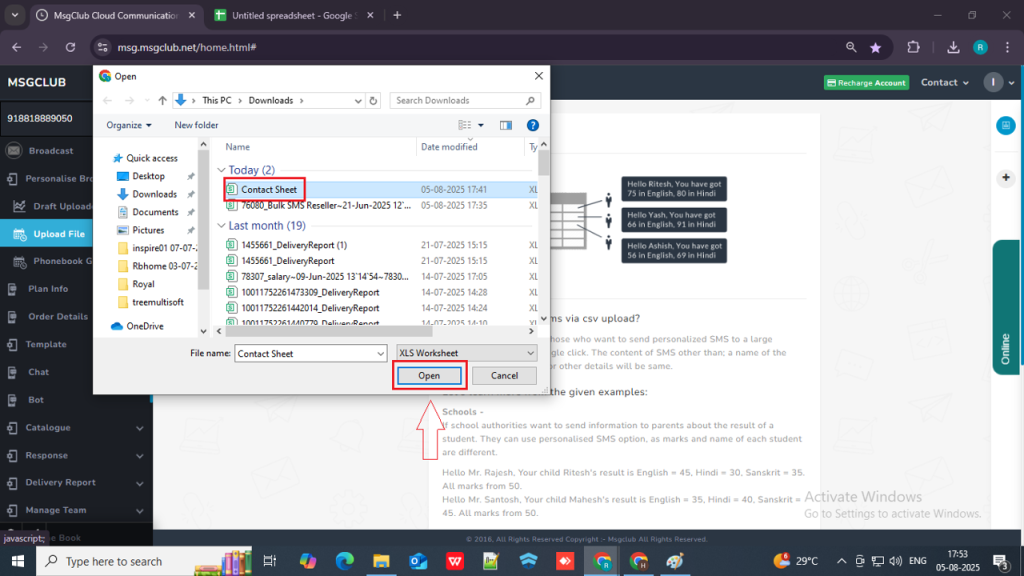1024x576 pixels.
Task: Select Documents in Quick access
Action: 155,212
